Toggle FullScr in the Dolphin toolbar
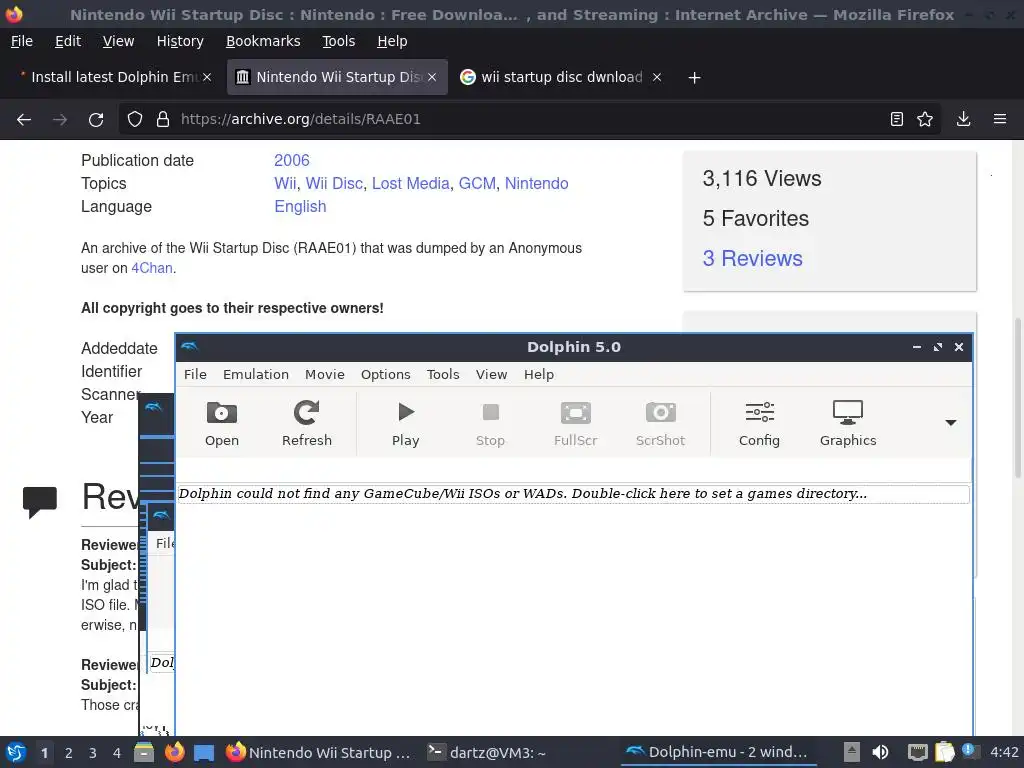Image resolution: width=1024 pixels, height=768 pixels. 575,423
